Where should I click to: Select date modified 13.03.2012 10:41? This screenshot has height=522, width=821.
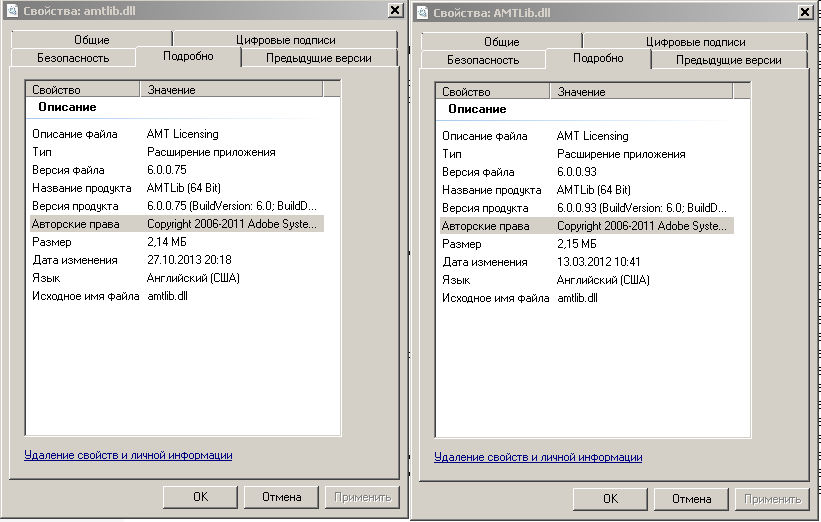click(586, 262)
